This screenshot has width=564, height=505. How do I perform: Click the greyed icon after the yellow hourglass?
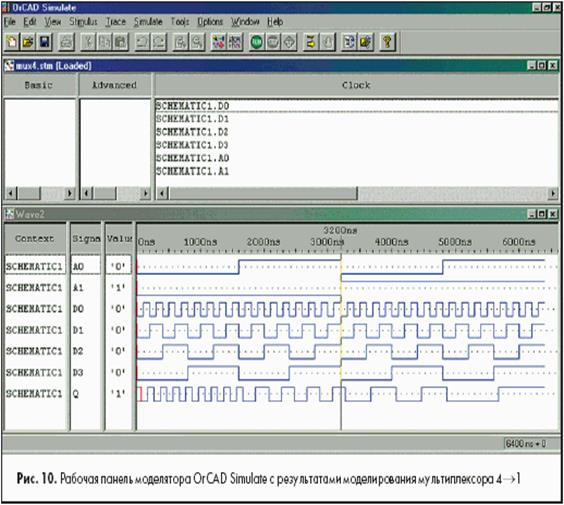pos(327,42)
